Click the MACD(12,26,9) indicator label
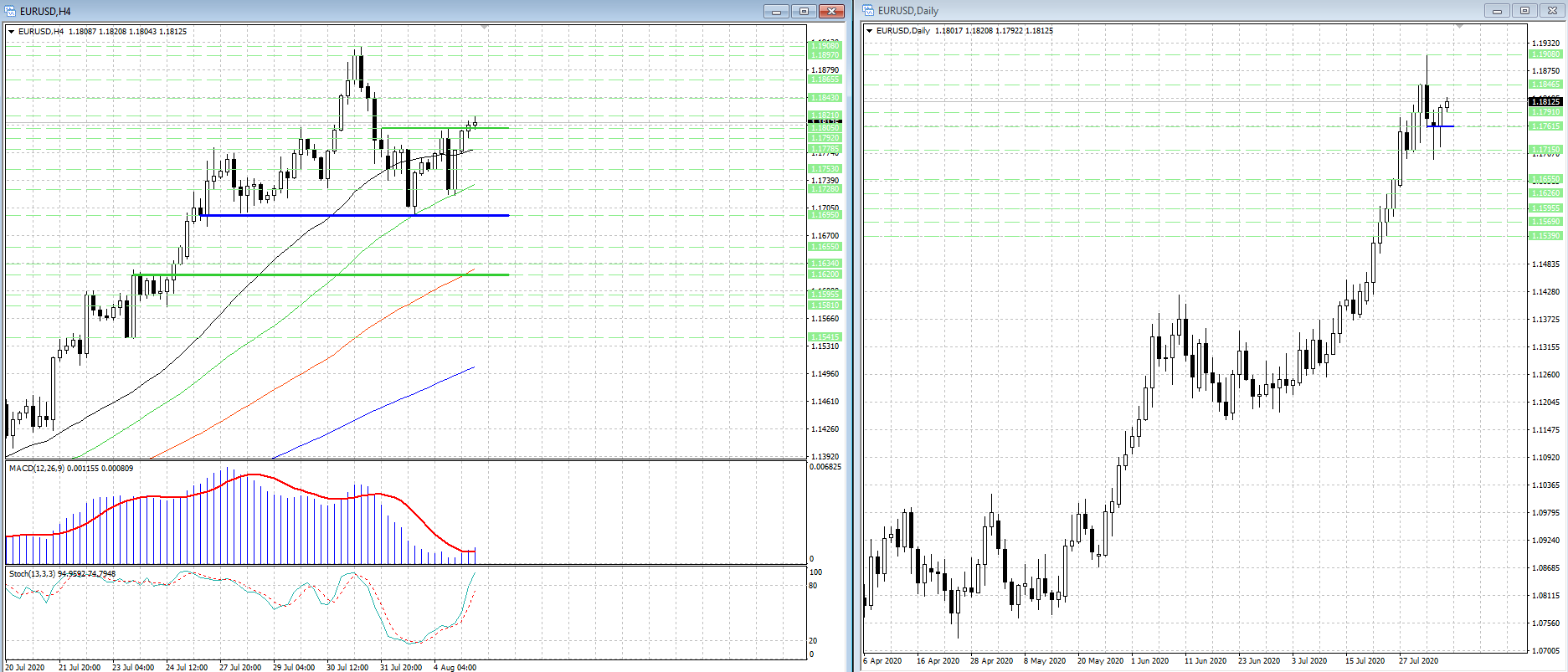 click(x=71, y=469)
